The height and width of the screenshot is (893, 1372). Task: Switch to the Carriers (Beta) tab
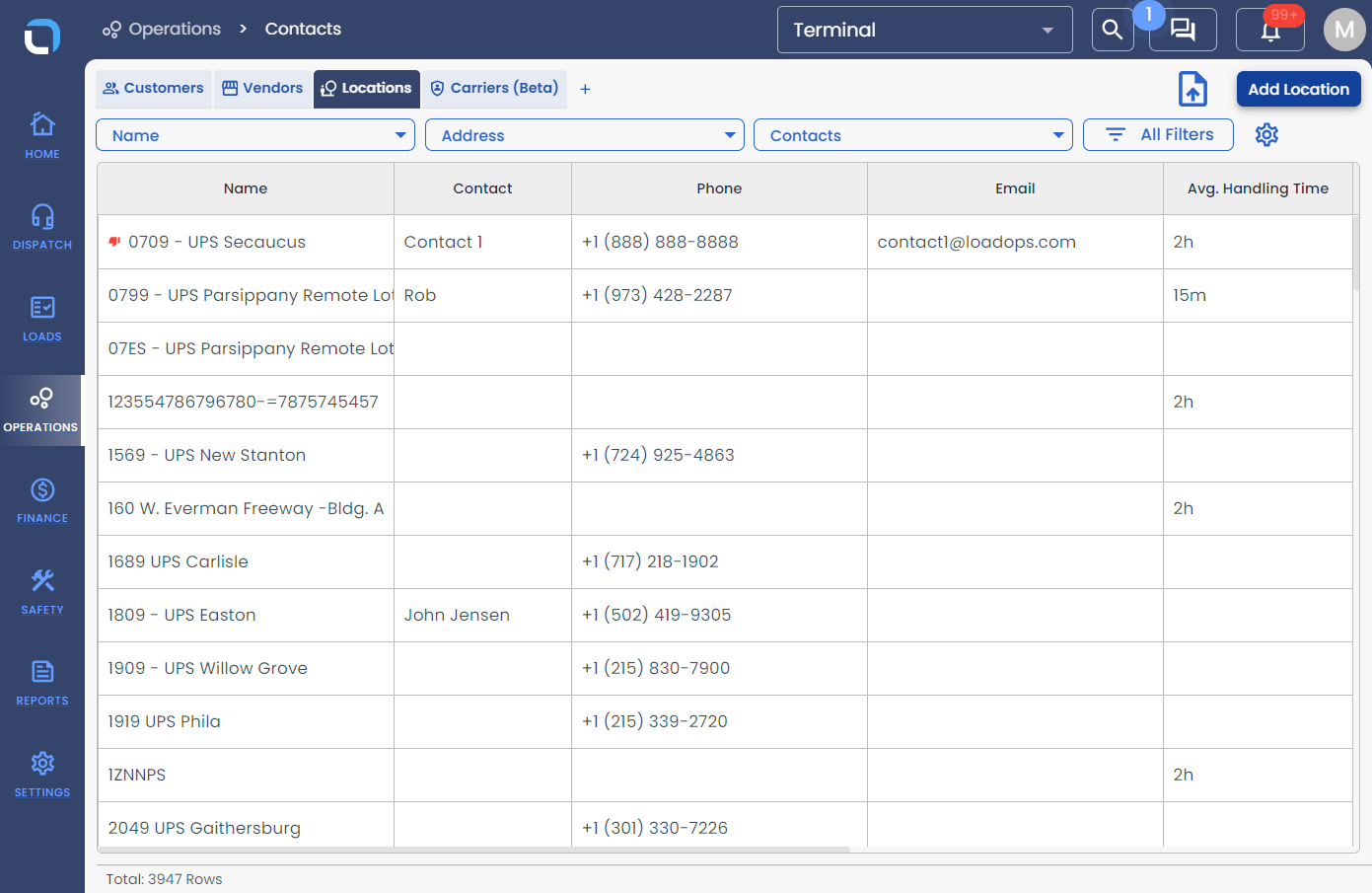(494, 89)
